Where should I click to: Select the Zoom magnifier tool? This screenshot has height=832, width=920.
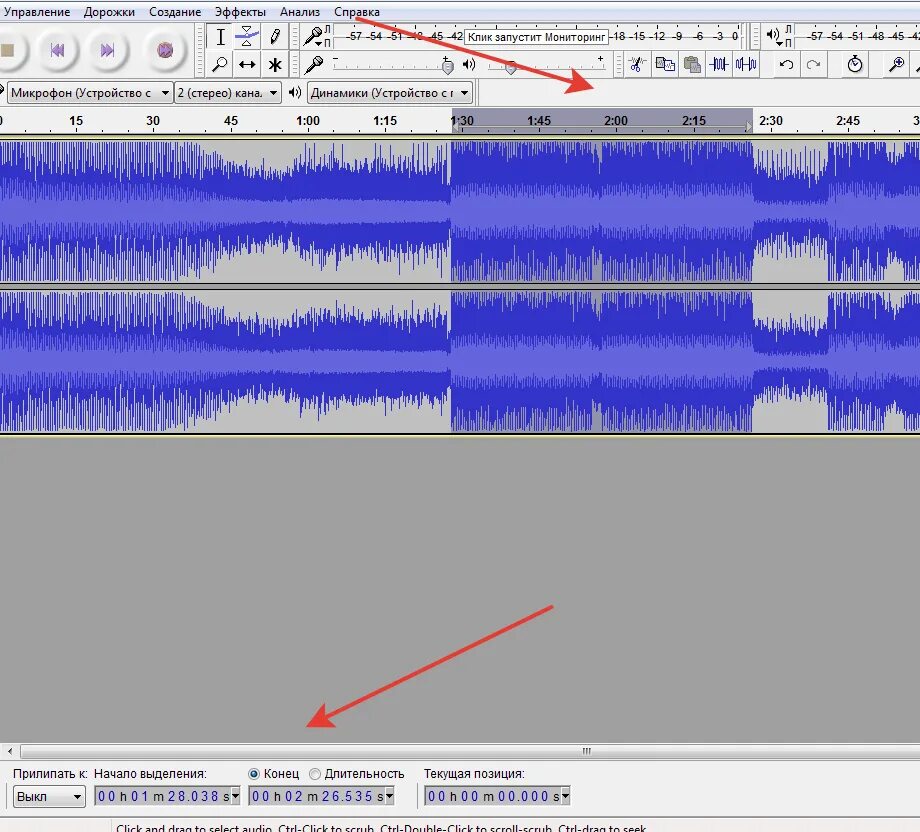pyautogui.click(x=220, y=64)
